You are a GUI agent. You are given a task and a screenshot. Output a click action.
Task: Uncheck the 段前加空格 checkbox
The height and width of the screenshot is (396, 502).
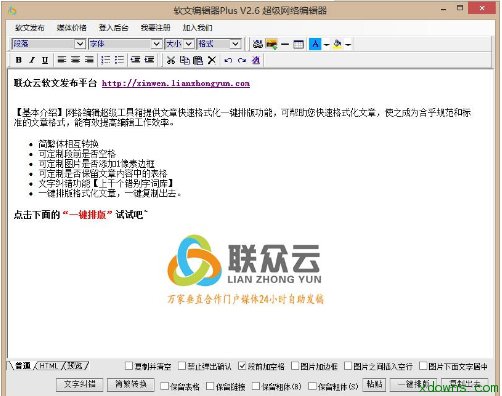click(x=242, y=366)
